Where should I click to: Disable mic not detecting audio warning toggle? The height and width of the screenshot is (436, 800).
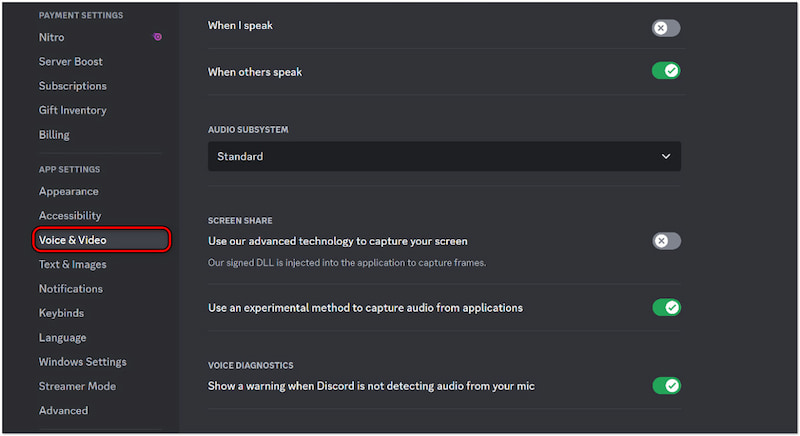coord(666,385)
